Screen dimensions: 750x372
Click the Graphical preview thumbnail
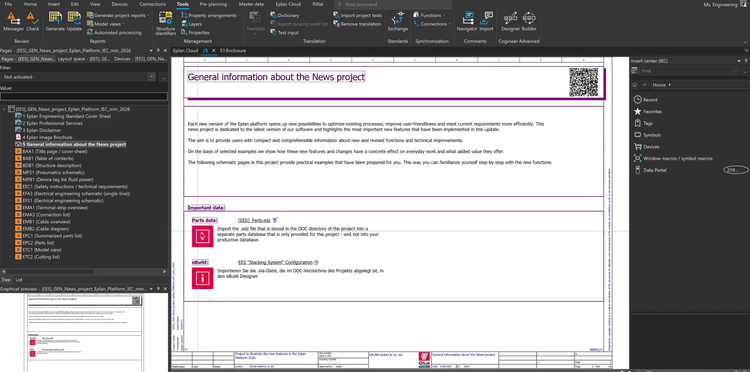click(x=85, y=333)
